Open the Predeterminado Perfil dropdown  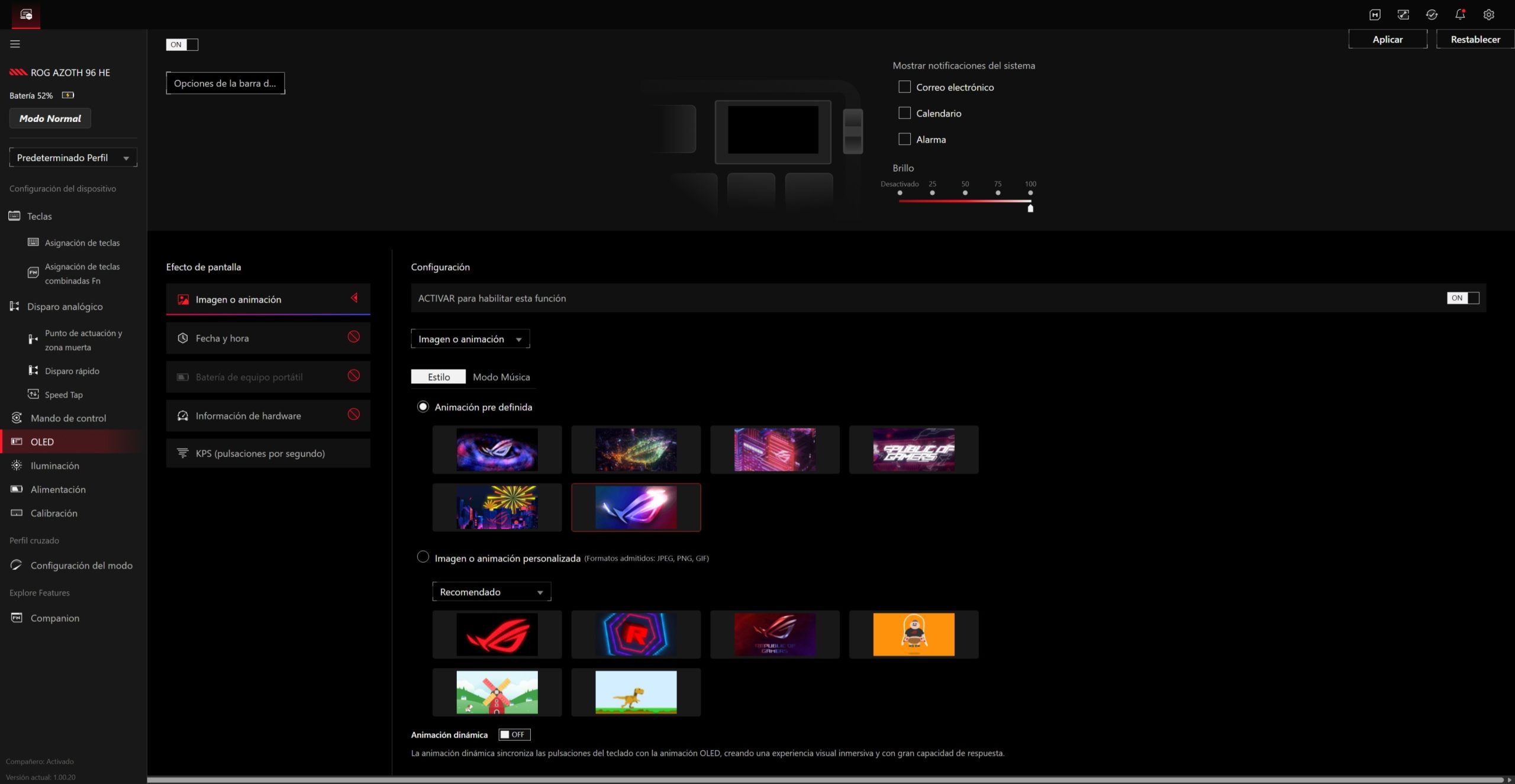(x=73, y=157)
